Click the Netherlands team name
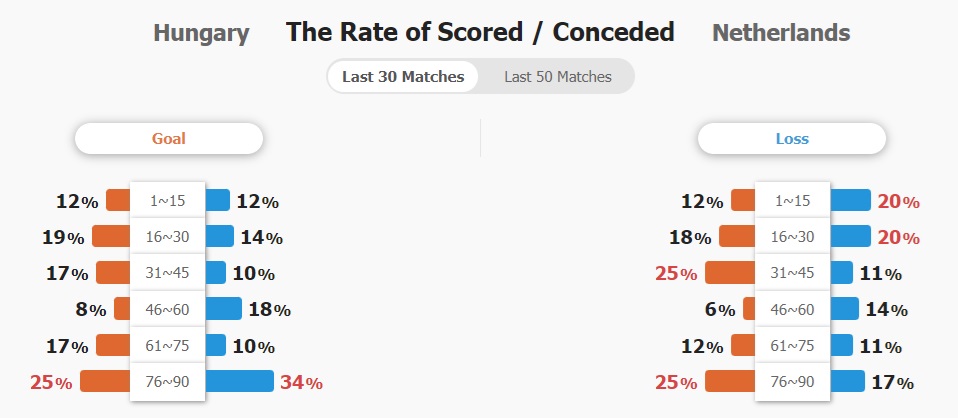This screenshot has width=958, height=418. click(x=781, y=33)
